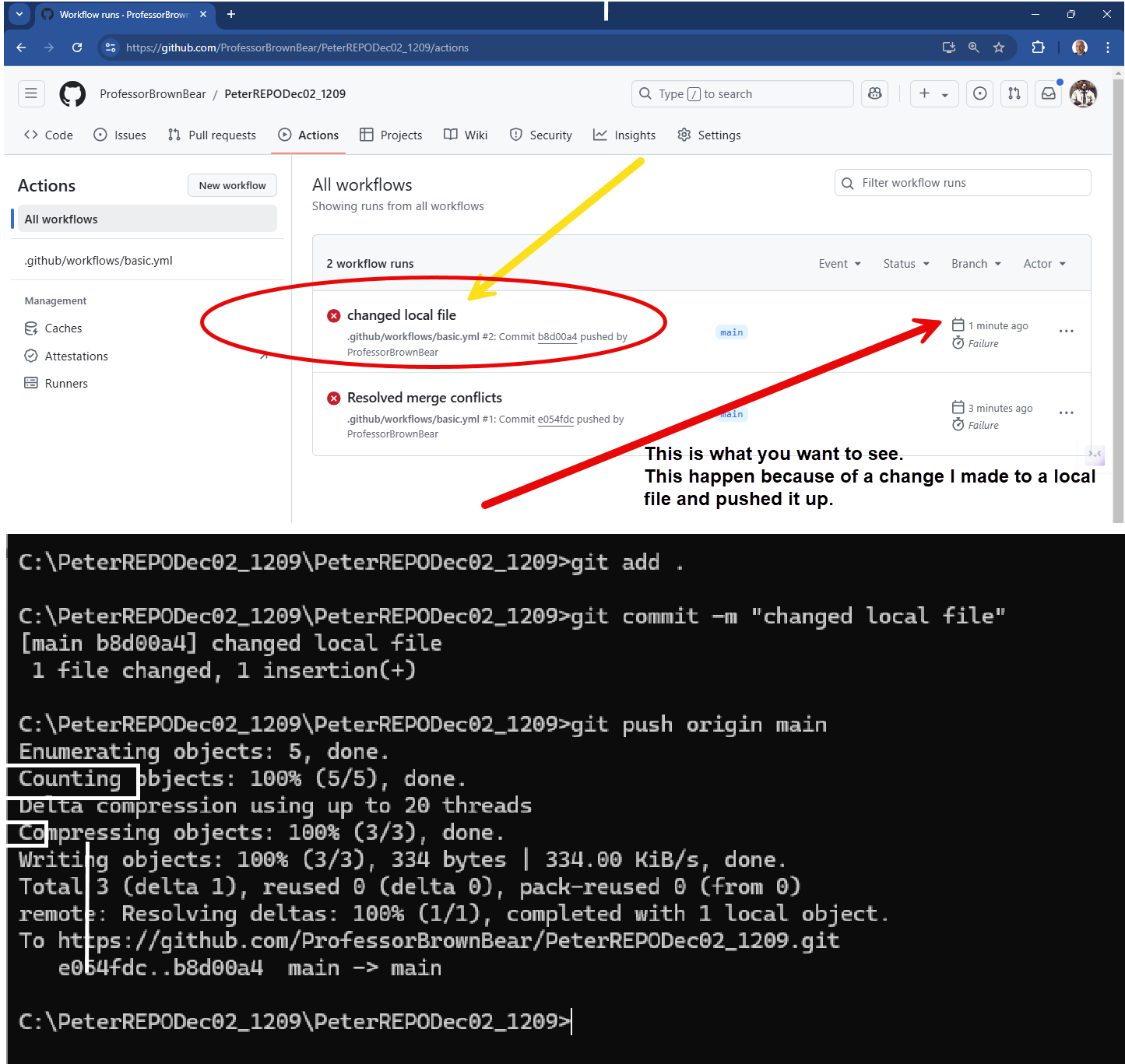Open the tab search dropdown arrow
This screenshot has height=1064, width=1125.
(19, 14)
